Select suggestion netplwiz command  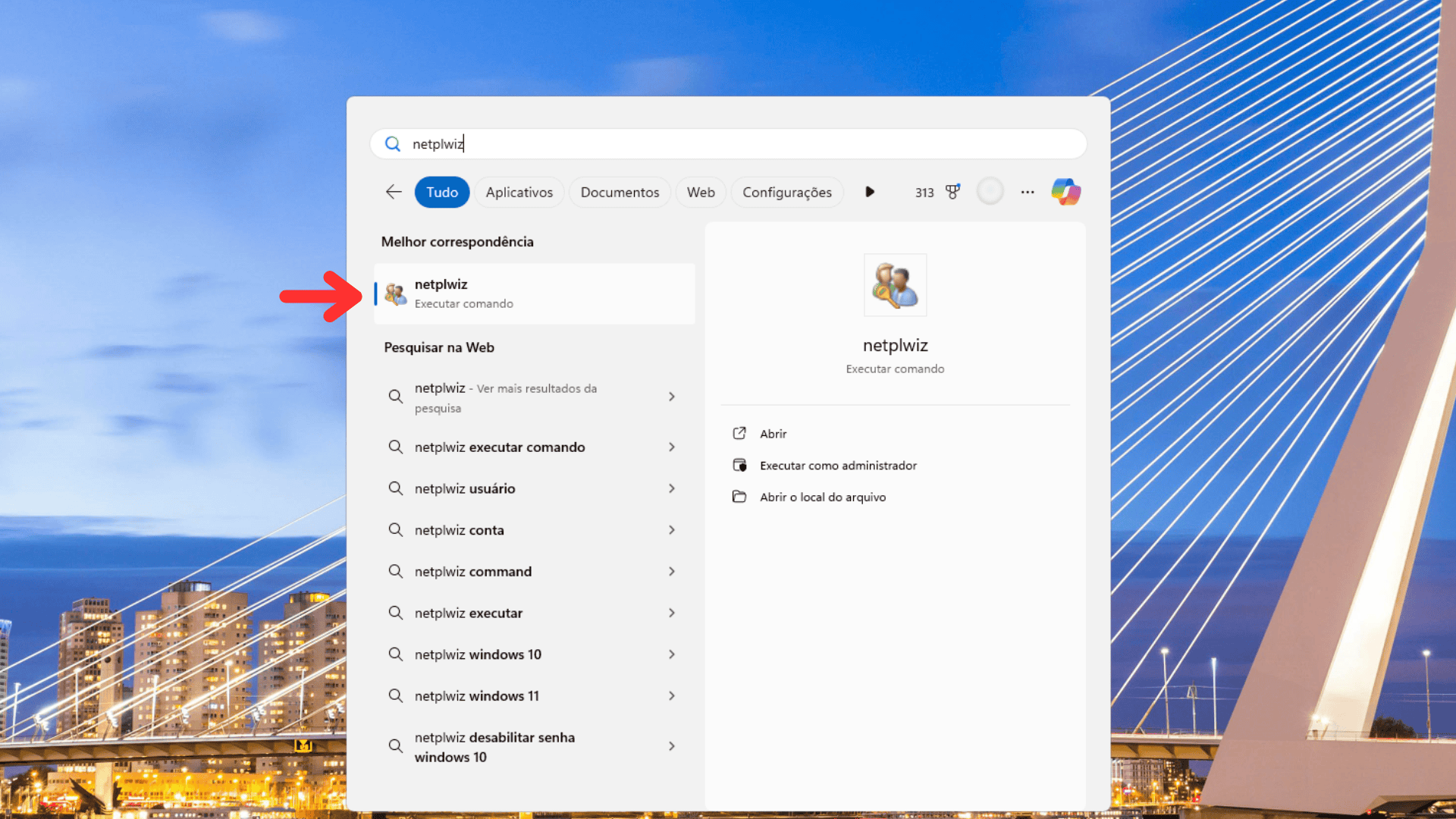coord(535,572)
